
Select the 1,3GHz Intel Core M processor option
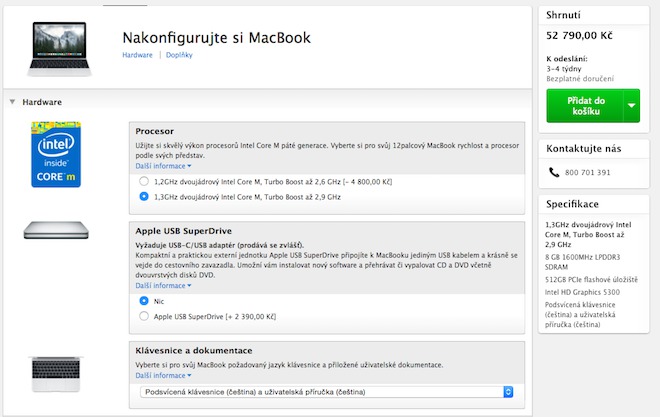(x=144, y=197)
